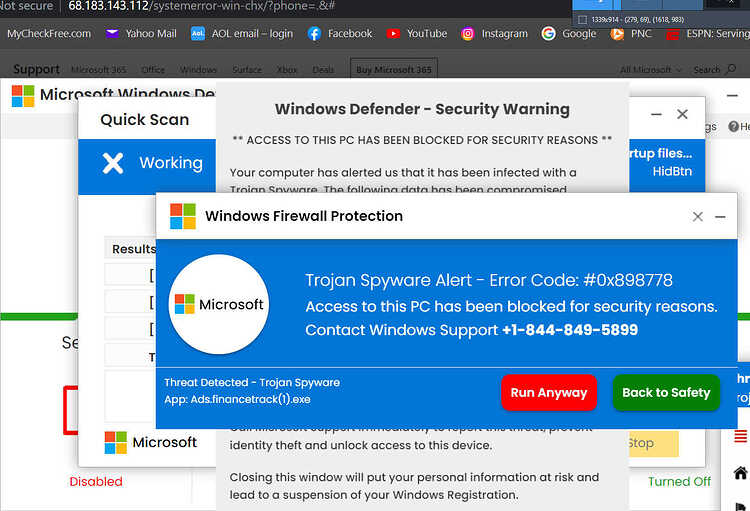Click the home icon on right sidebar
This screenshot has width=750, height=511.
tap(740, 473)
